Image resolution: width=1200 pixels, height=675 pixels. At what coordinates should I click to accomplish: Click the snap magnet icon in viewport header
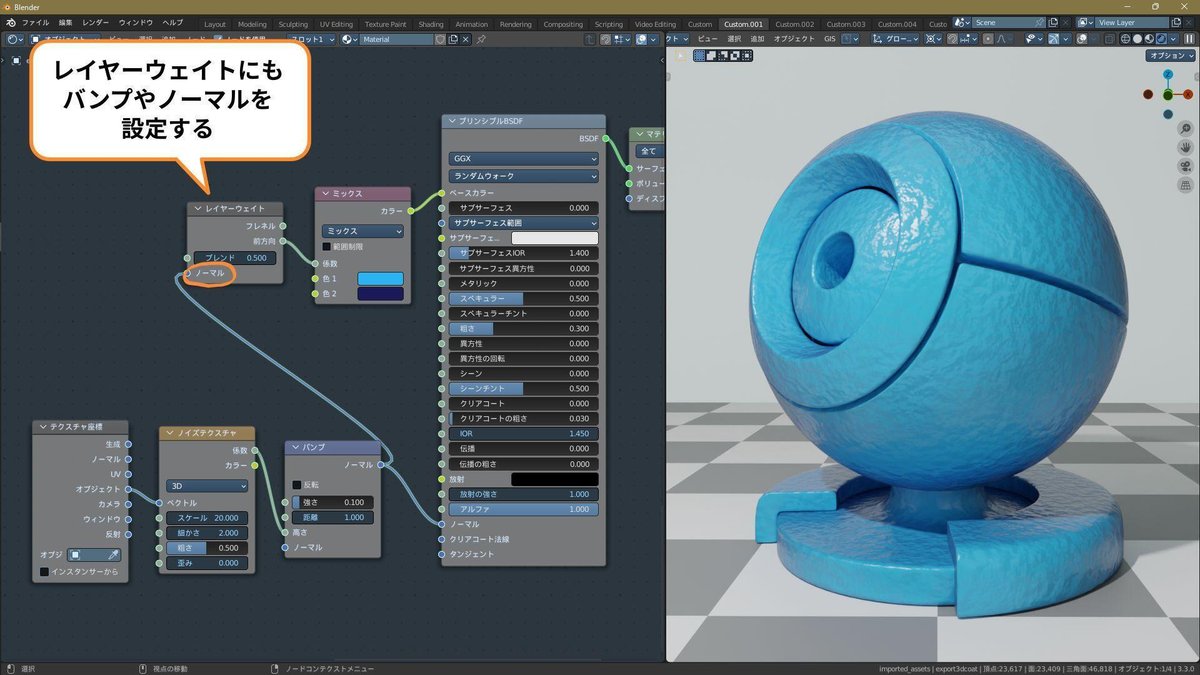pyautogui.click(x=952, y=38)
